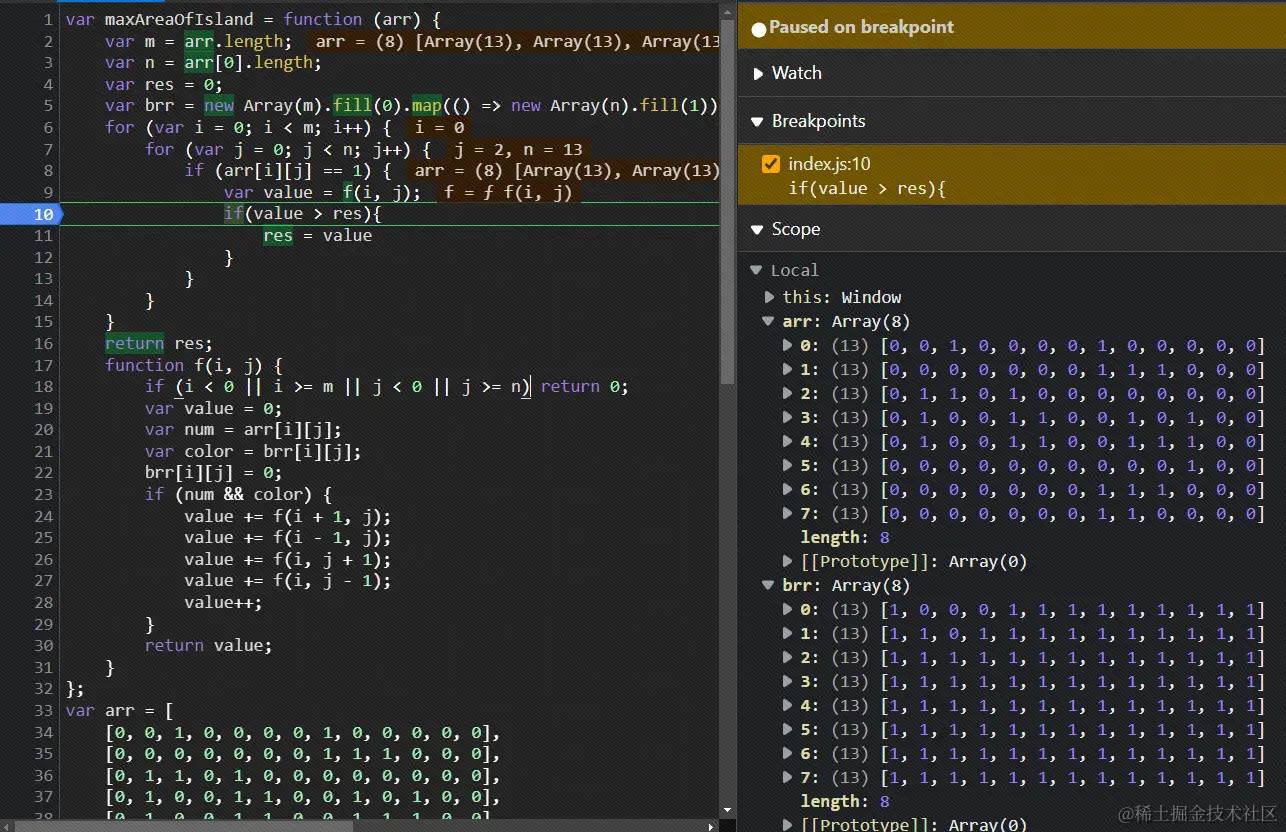The width and height of the screenshot is (1286, 832).
Task: Expand the [[Prototype]] entry under arr
Action: pyautogui.click(x=787, y=561)
